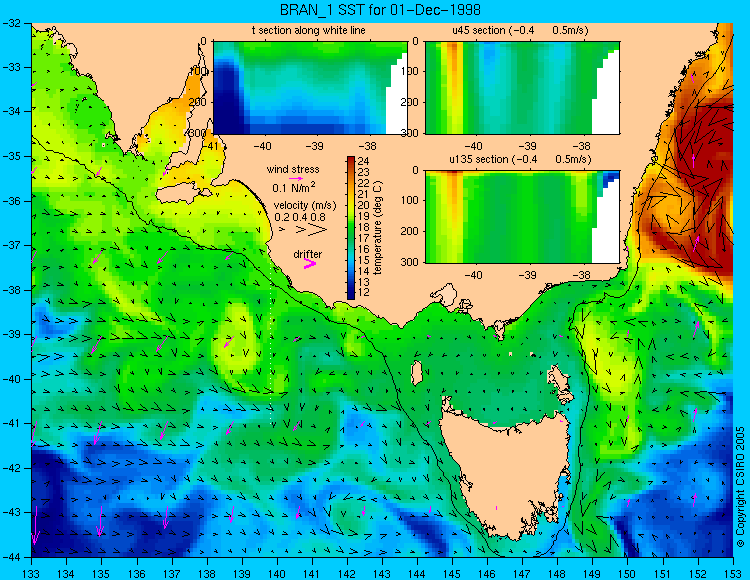Click longitude tick label '153'
Viewport: 750px width, 580px height.
(732, 573)
